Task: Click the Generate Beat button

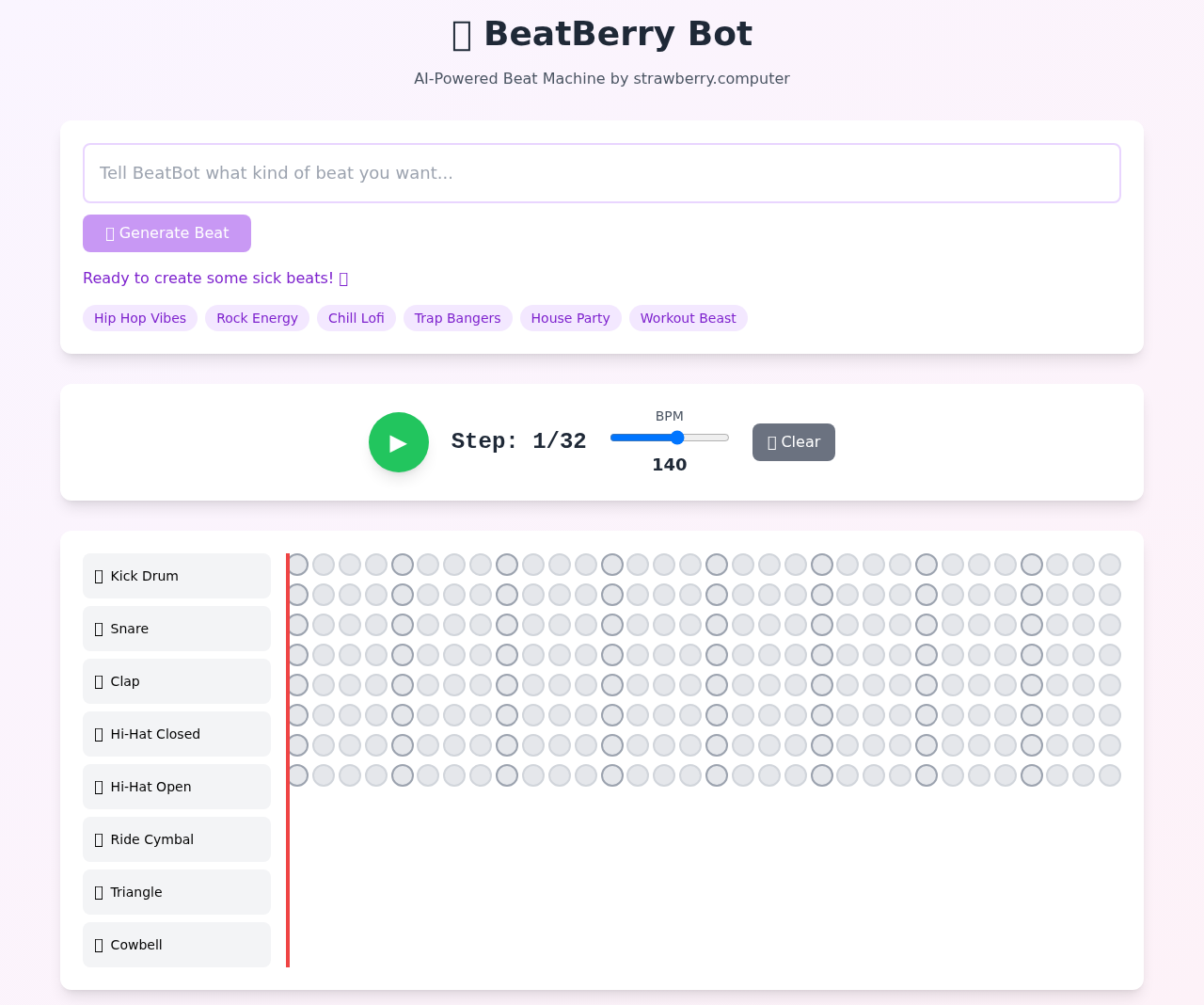Action: click(166, 232)
